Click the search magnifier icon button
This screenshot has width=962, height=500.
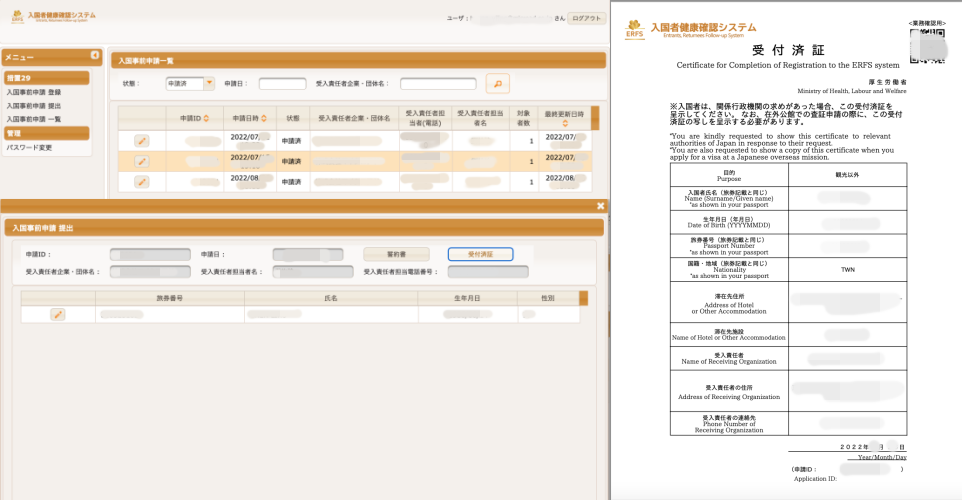[497, 84]
